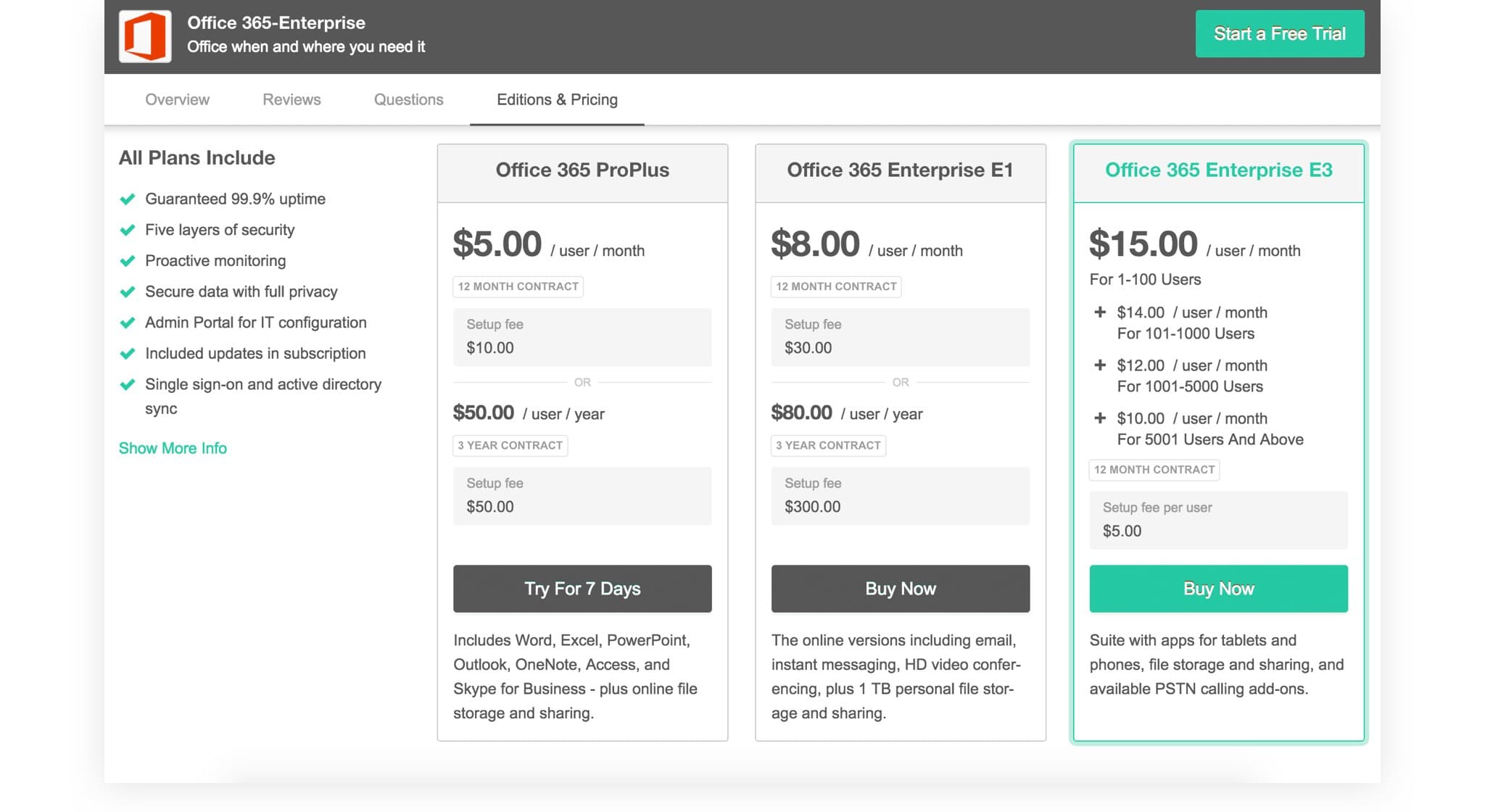This screenshot has width=1485, height=812.
Task: Expand the $12.00 tier for 1001-5000 Users
Action: (1101, 365)
